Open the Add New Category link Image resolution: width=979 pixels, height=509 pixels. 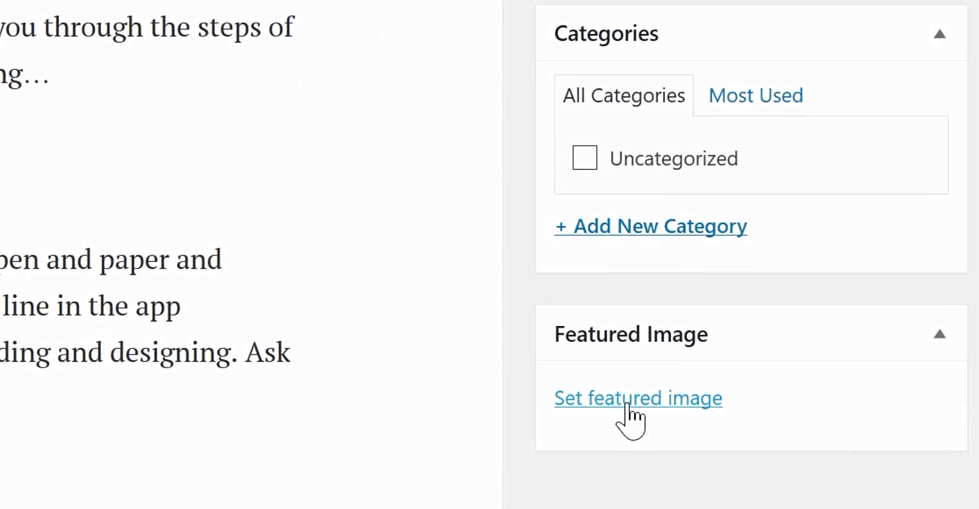coord(651,226)
